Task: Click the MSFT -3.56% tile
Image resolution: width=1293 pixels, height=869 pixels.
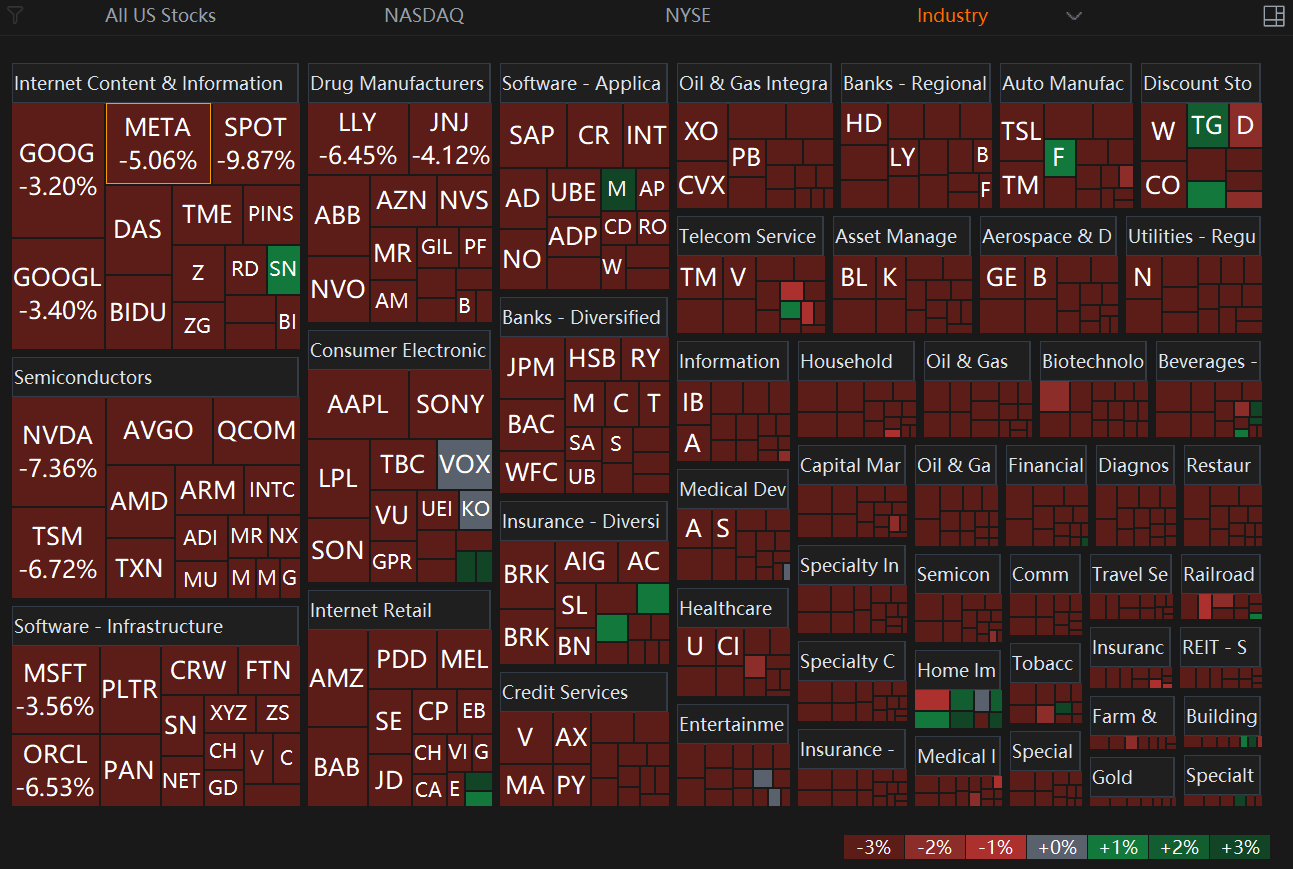Action: 56,690
